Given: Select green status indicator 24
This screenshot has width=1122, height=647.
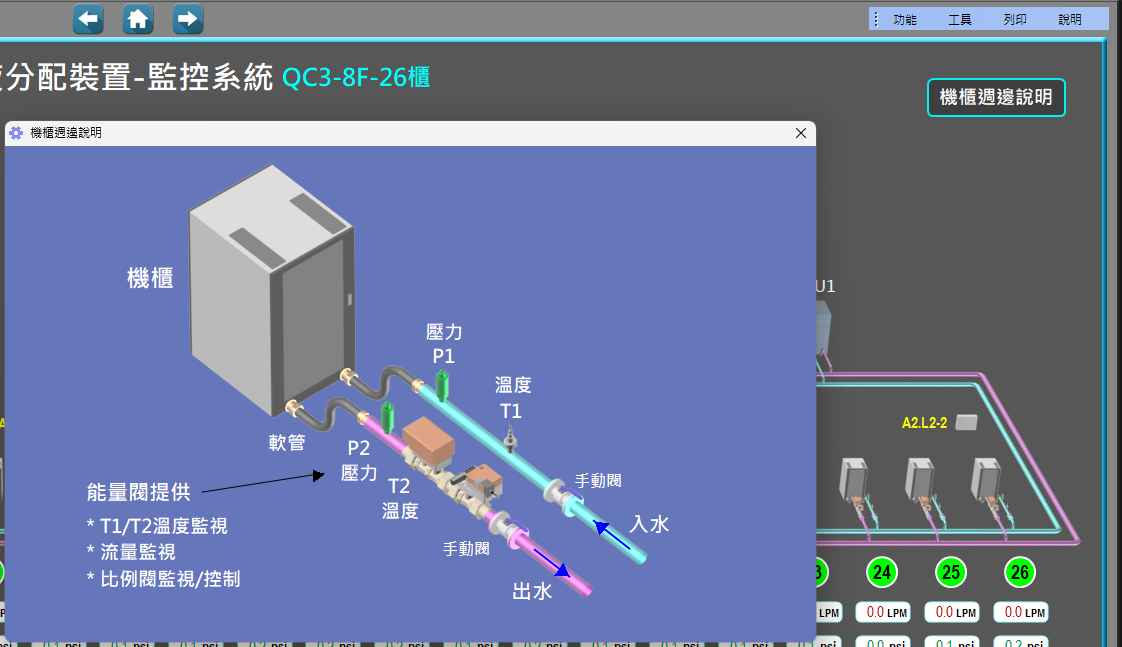Looking at the screenshot, I should click(x=881, y=572).
